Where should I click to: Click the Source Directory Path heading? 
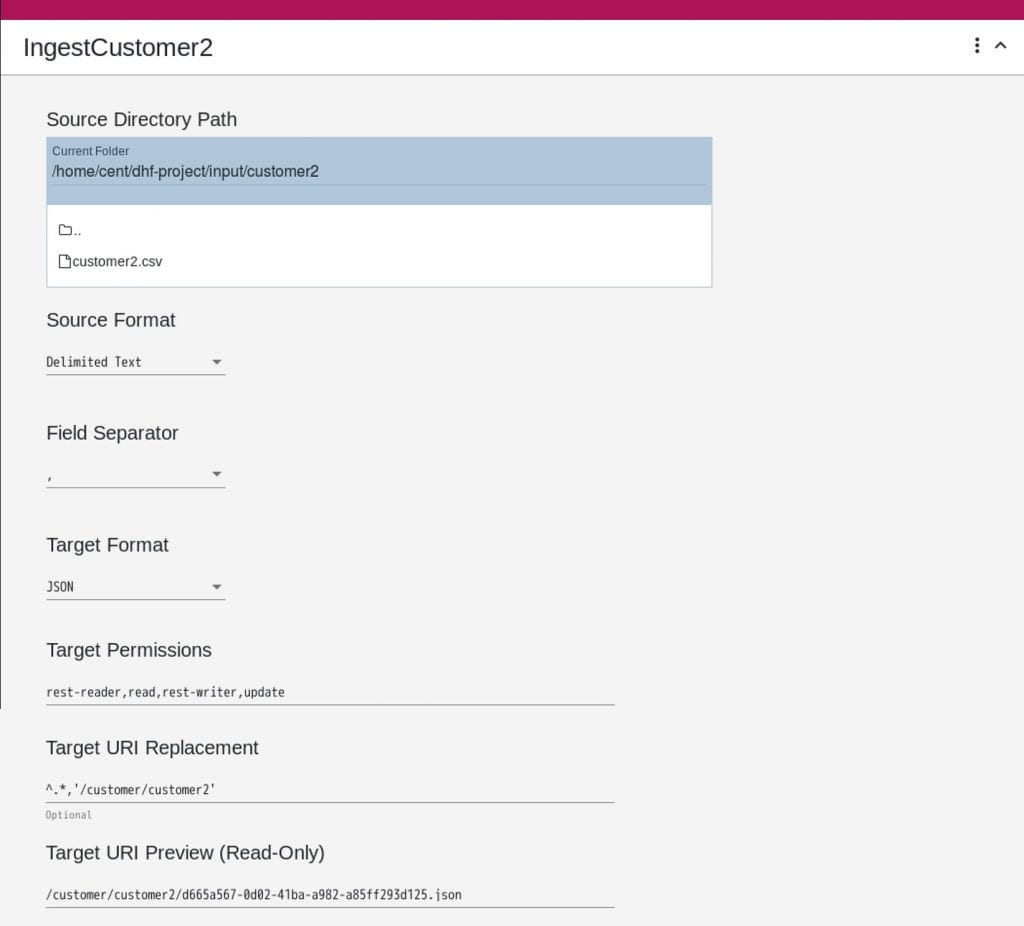coord(141,119)
